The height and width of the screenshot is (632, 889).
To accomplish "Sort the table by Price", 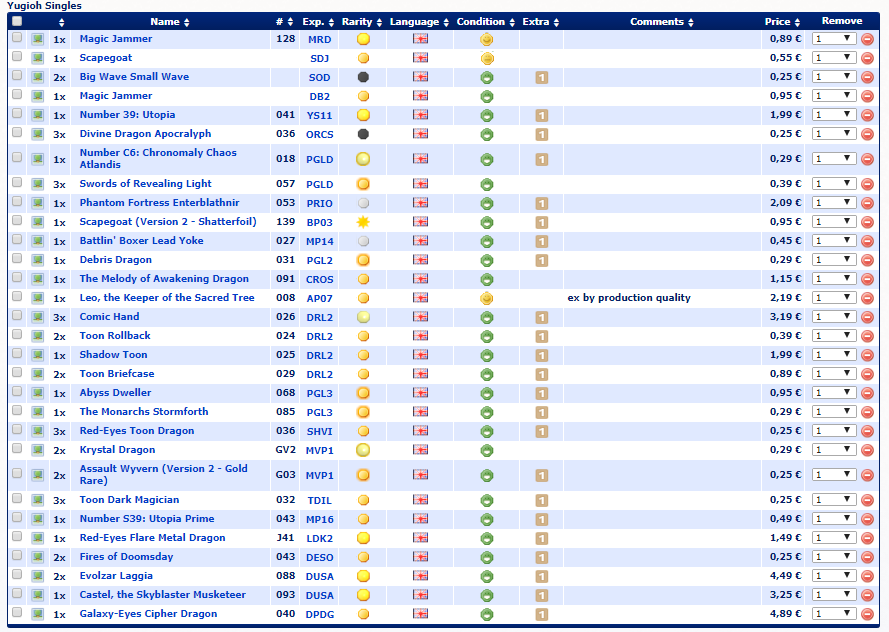I will [782, 22].
